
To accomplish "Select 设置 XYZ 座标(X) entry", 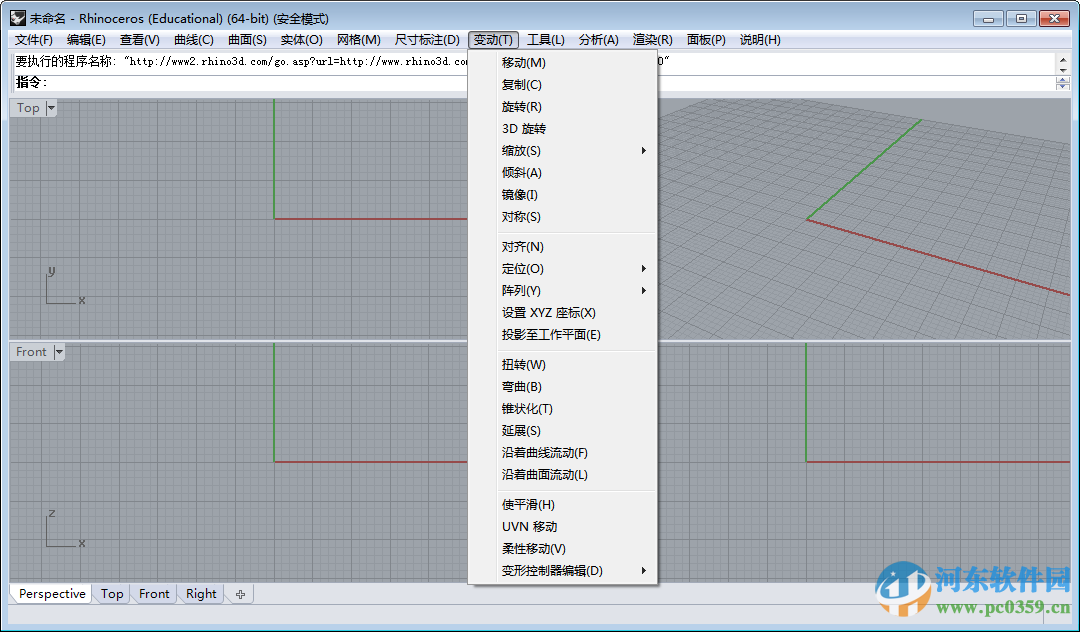I will pyautogui.click(x=563, y=313).
